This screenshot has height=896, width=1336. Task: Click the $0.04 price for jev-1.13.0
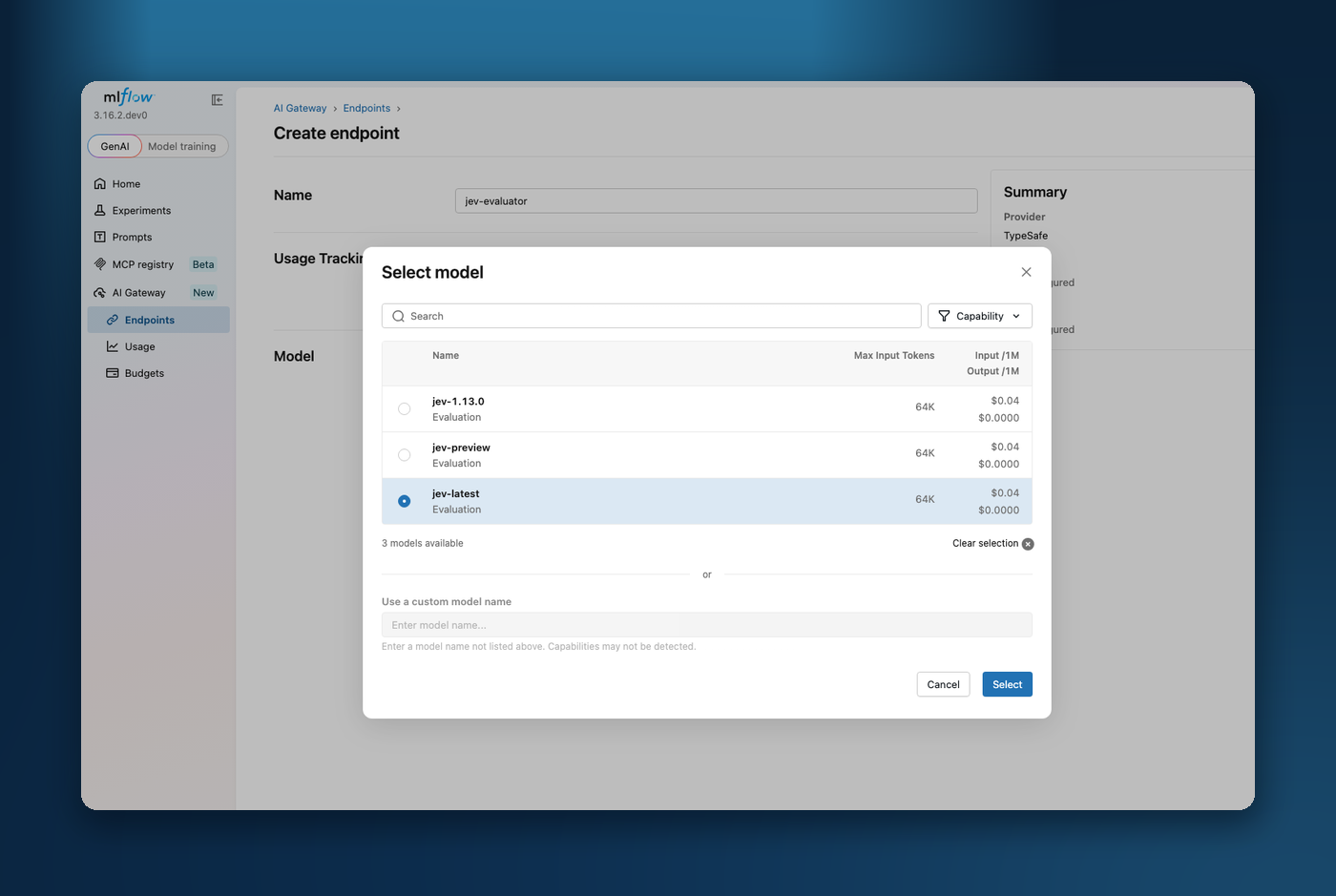(x=1005, y=401)
